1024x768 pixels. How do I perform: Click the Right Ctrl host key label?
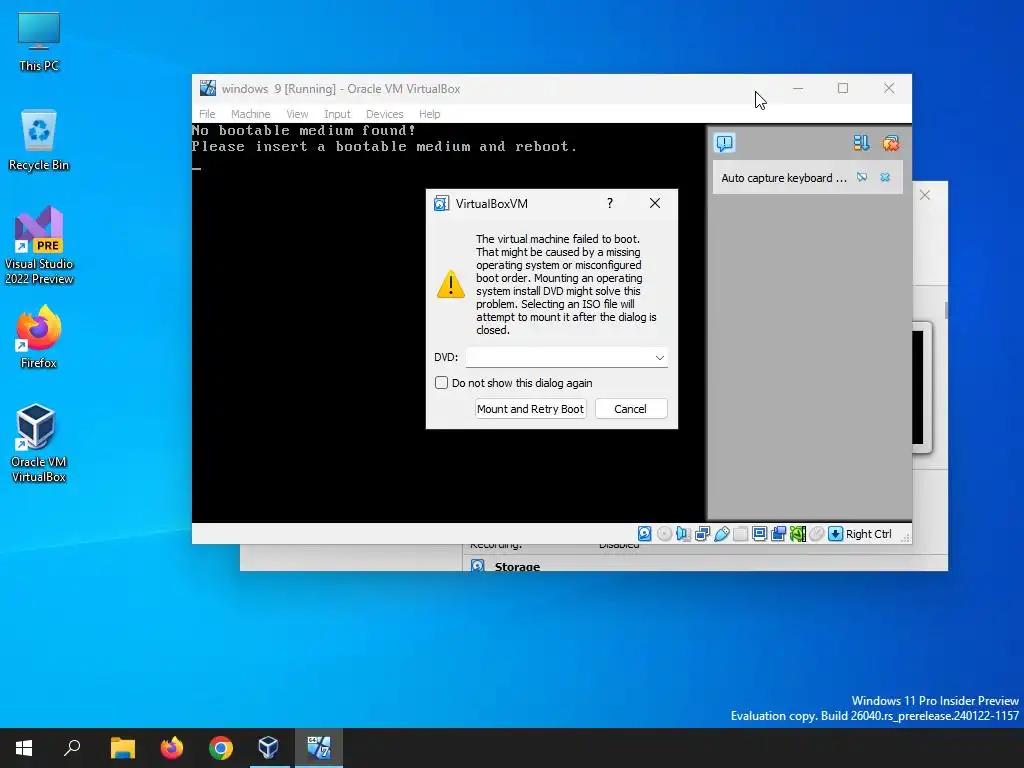pyautogui.click(x=868, y=534)
